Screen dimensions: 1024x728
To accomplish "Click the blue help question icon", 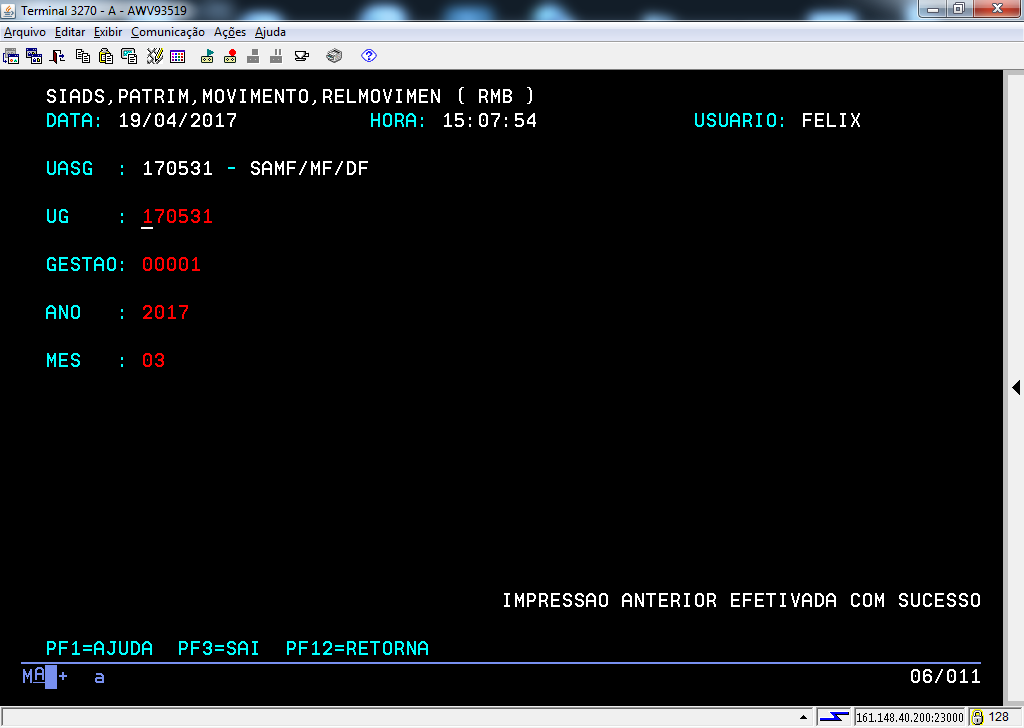I will click(369, 56).
